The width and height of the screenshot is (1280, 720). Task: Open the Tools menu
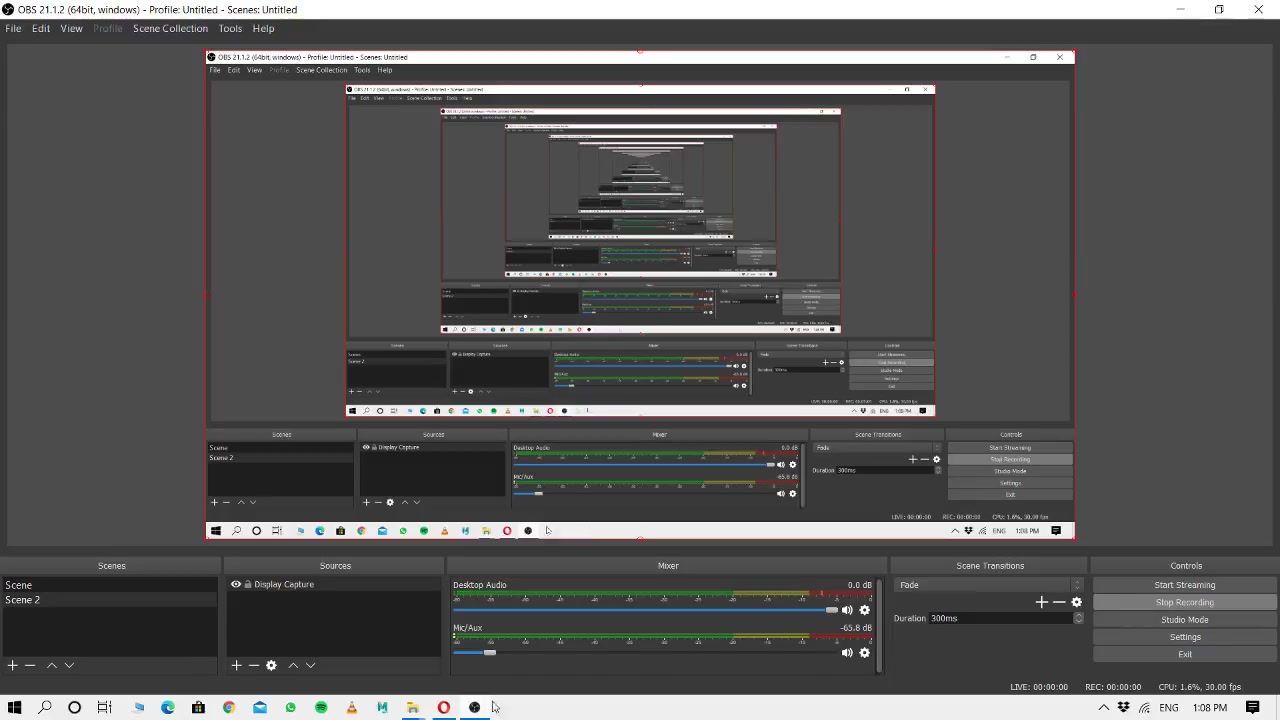(x=230, y=28)
